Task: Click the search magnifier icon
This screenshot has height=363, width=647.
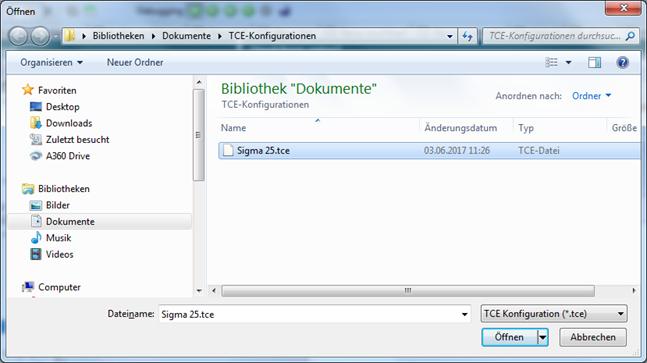Action: click(x=630, y=36)
